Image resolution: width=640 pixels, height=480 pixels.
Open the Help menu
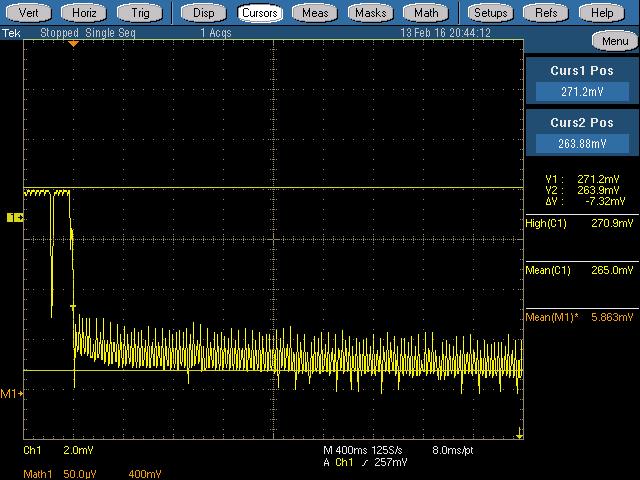(601, 13)
